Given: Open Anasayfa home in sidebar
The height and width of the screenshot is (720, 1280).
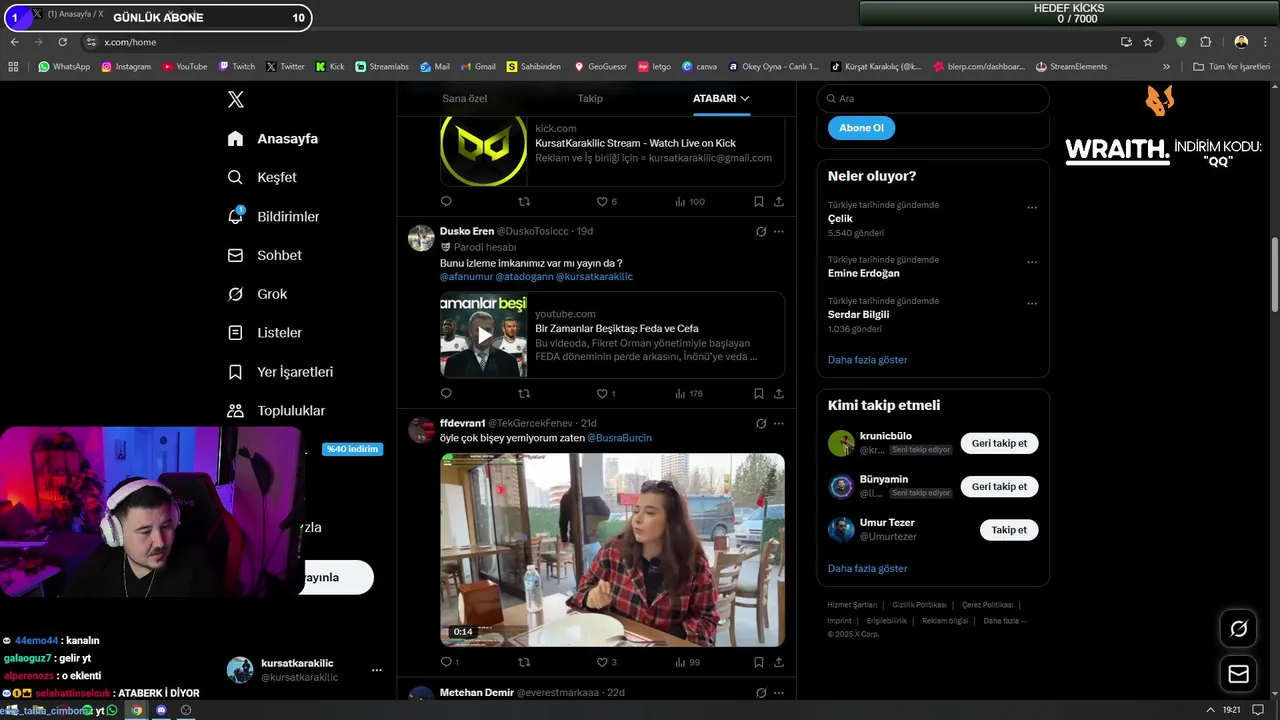Looking at the screenshot, I should [272, 138].
